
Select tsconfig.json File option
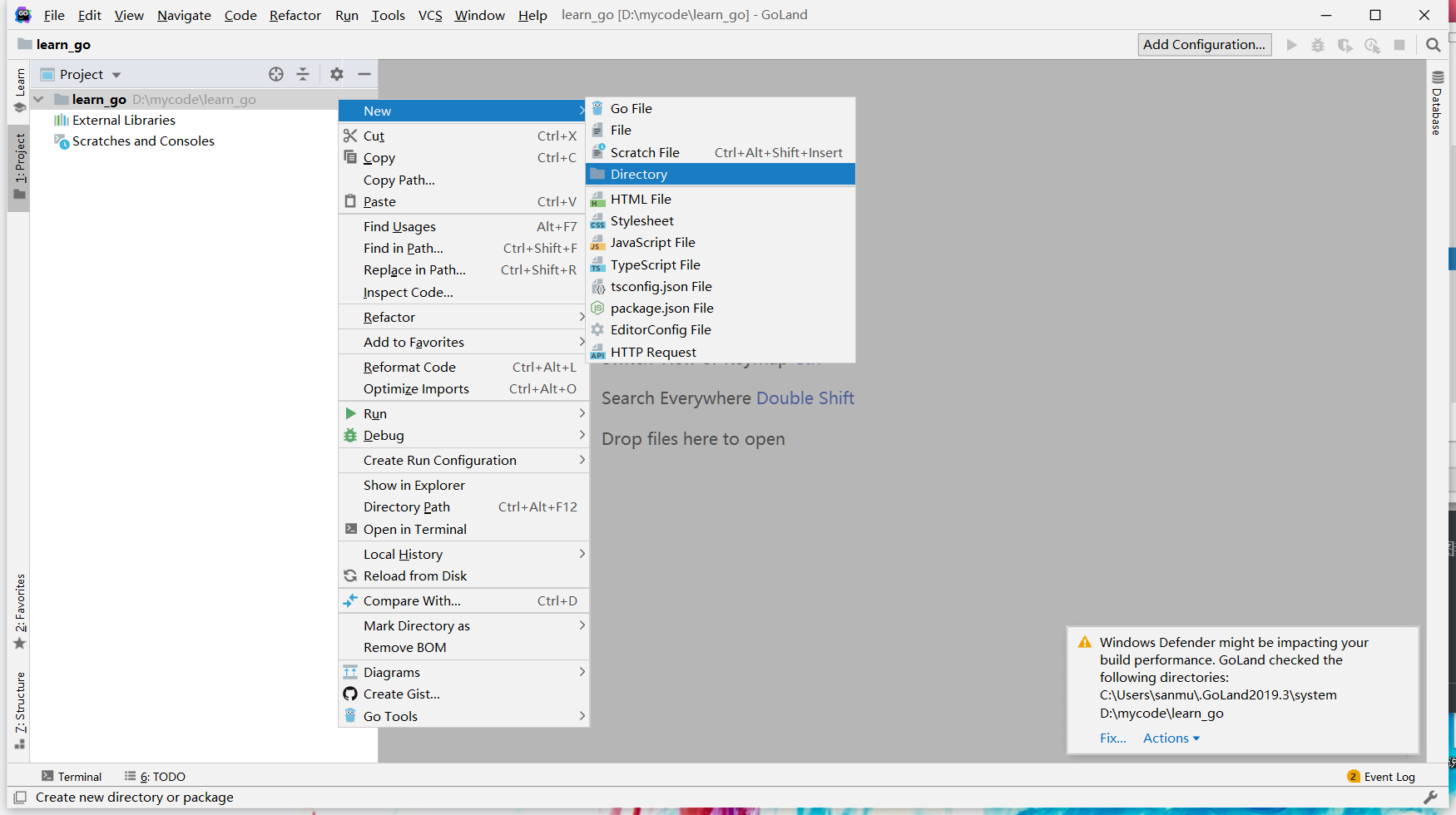(721, 286)
